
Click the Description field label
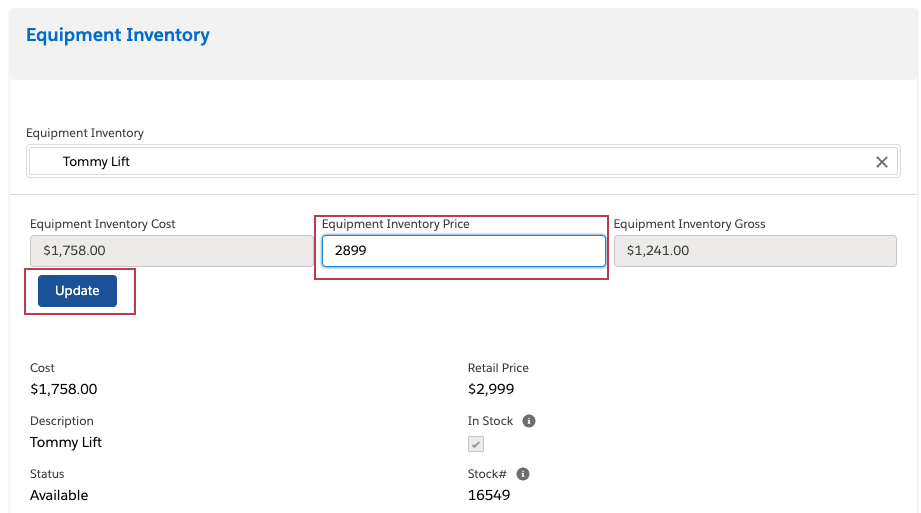(x=62, y=421)
